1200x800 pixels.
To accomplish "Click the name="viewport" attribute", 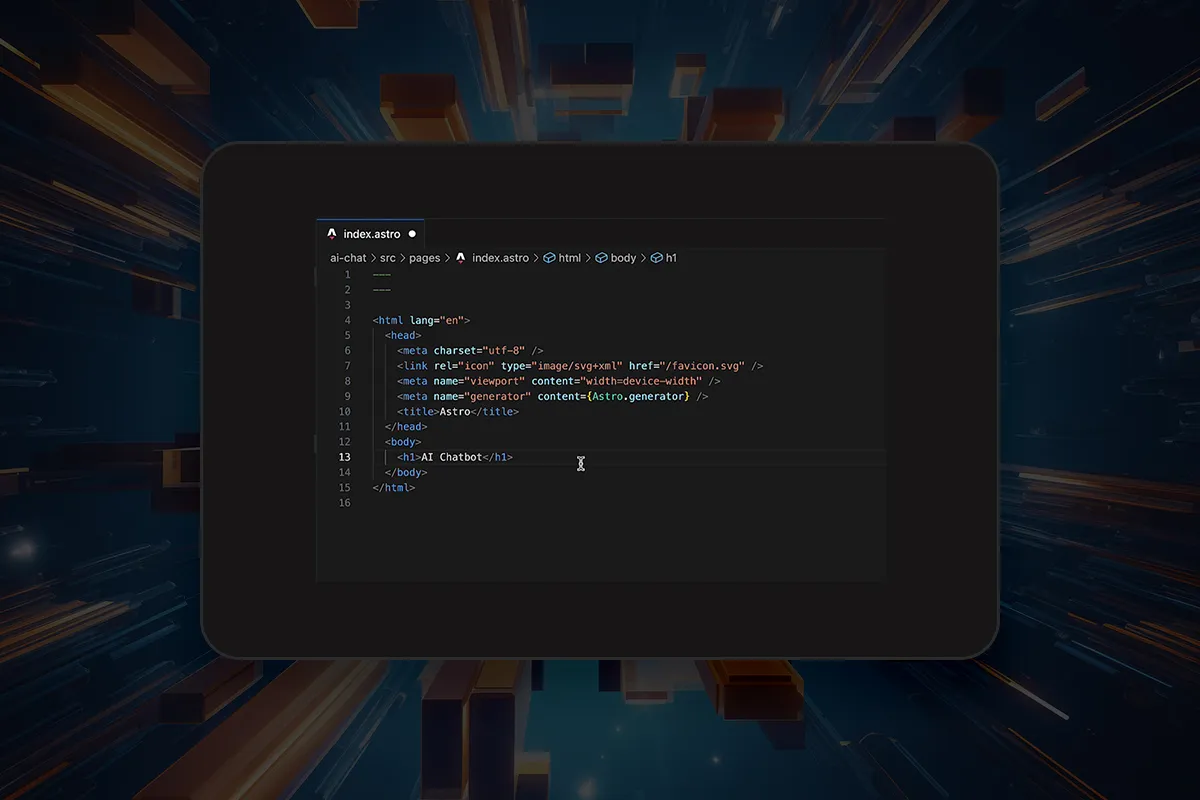I will (x=479, y=381).
